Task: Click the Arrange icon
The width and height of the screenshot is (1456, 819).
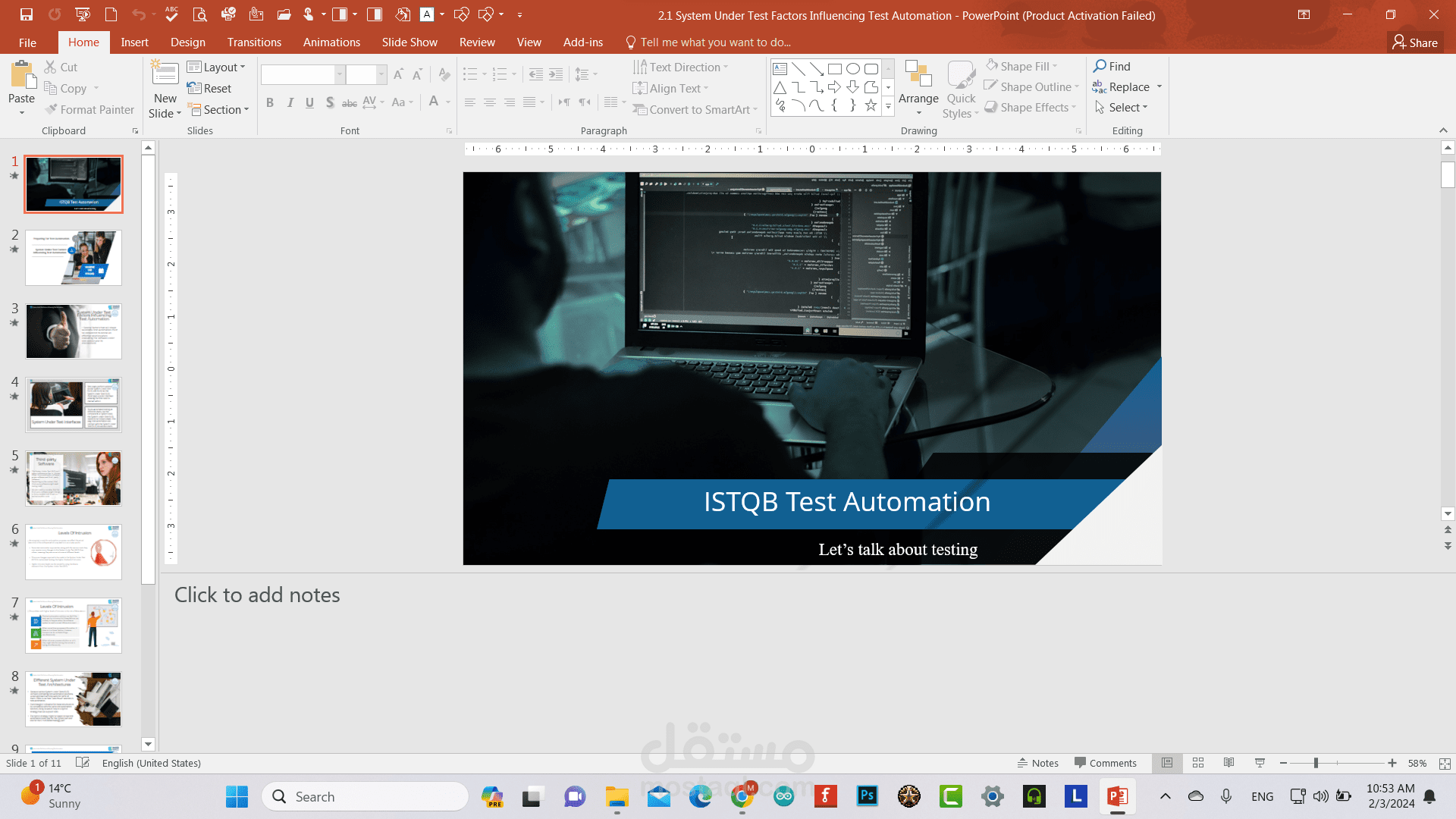Action: [918, 75]
